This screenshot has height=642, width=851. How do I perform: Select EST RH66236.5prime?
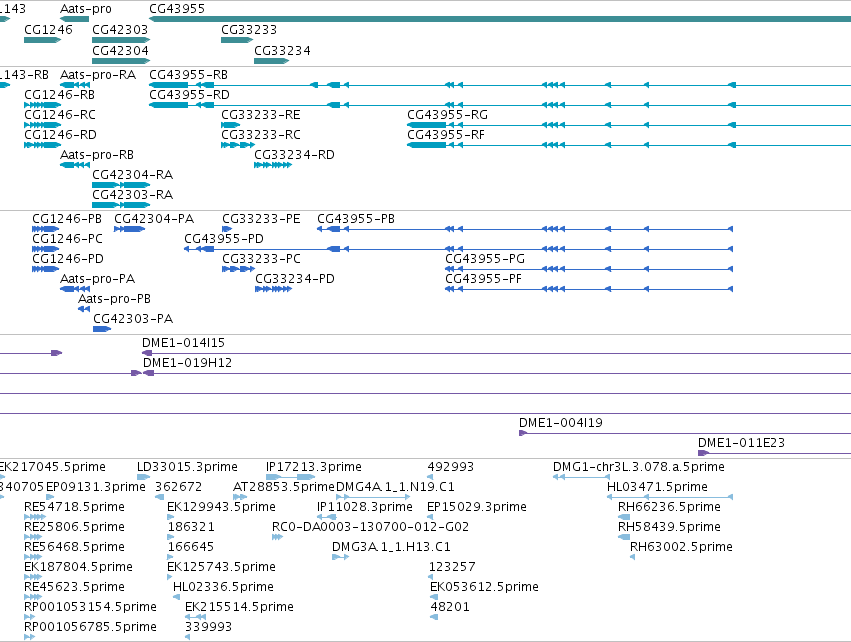624,517
